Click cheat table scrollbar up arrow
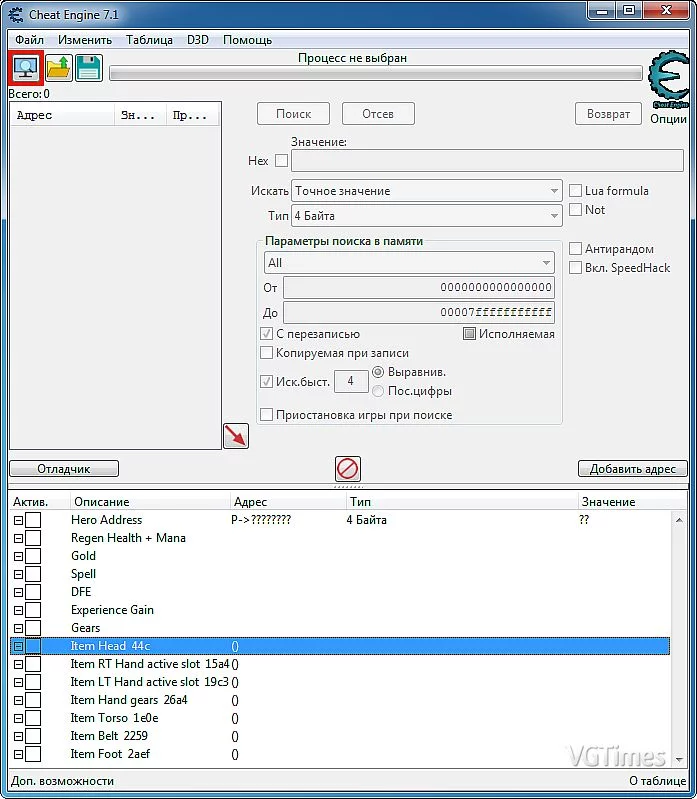 click(679, 520)
